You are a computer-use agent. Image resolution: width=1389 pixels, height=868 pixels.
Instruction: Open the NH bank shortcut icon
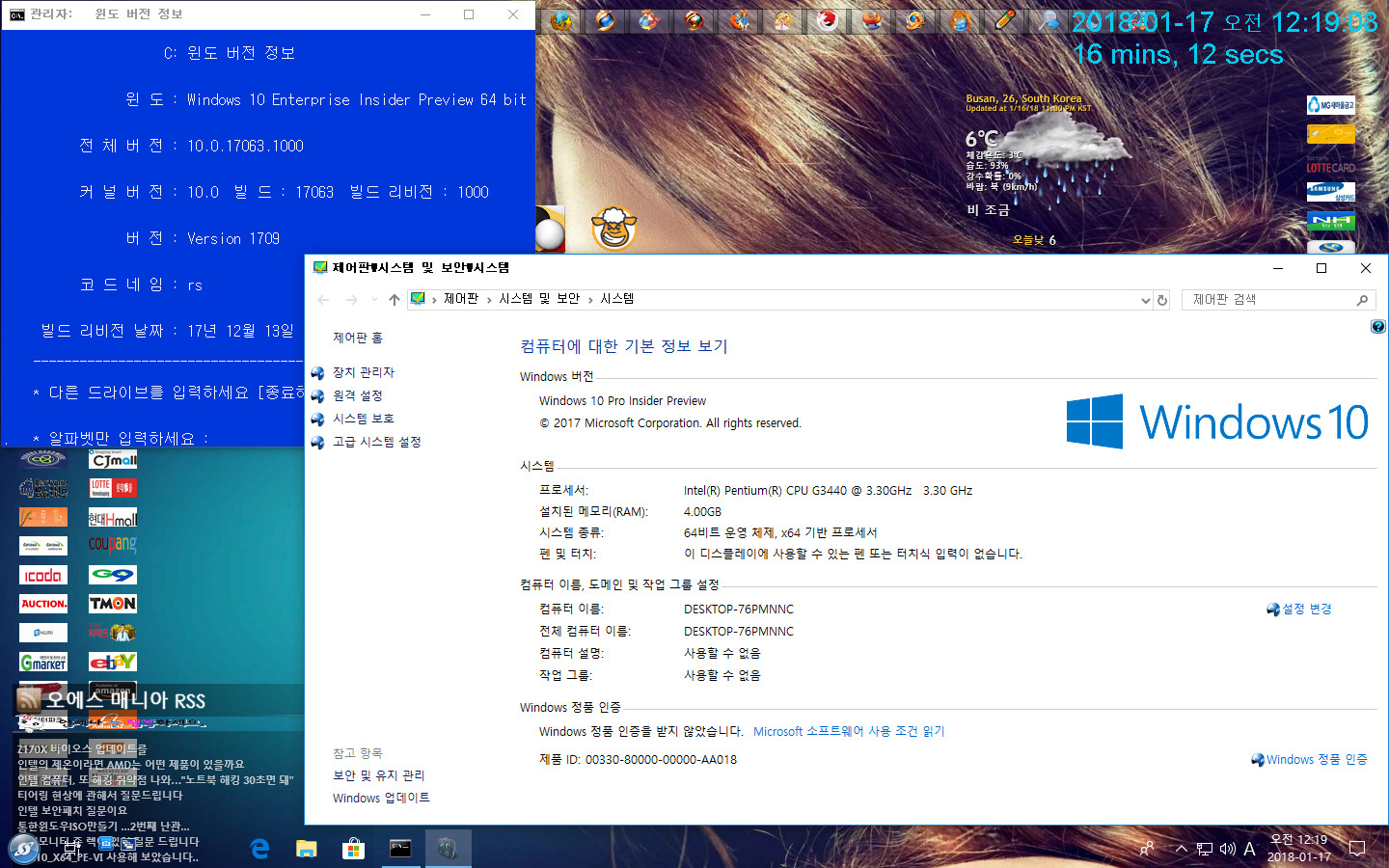tap(1331, 222)
